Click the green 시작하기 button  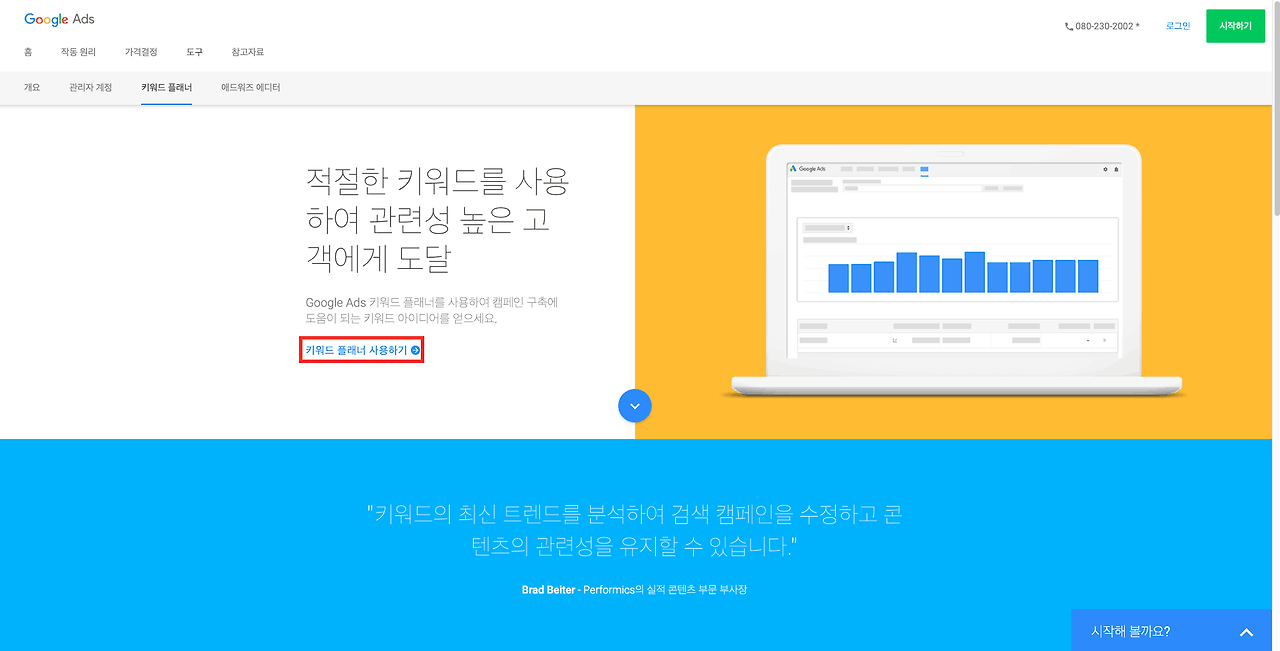click(1235, 26)
